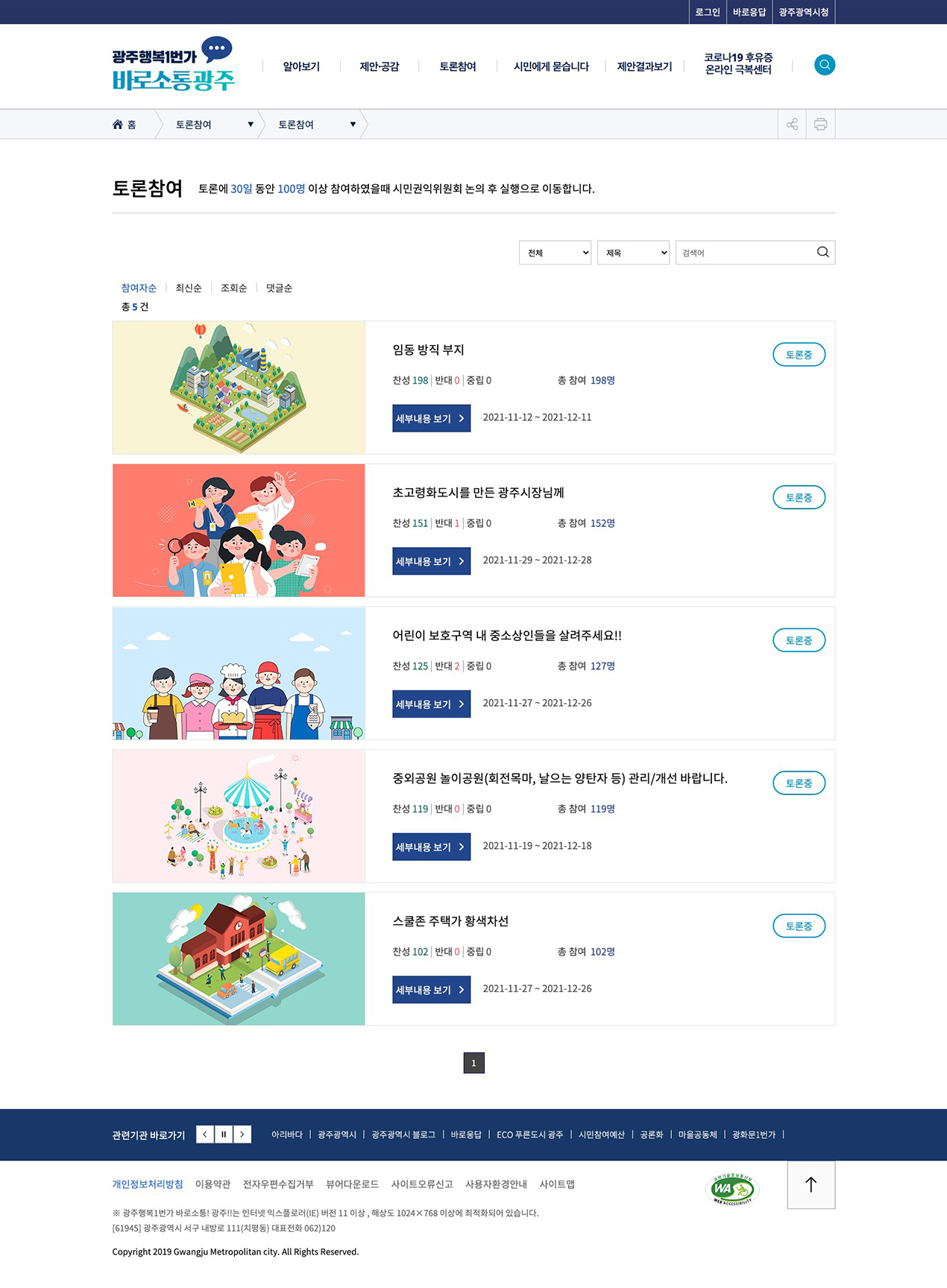Click the 로그인 link in top bar
947x1288 pixels.
pos(707,12)
